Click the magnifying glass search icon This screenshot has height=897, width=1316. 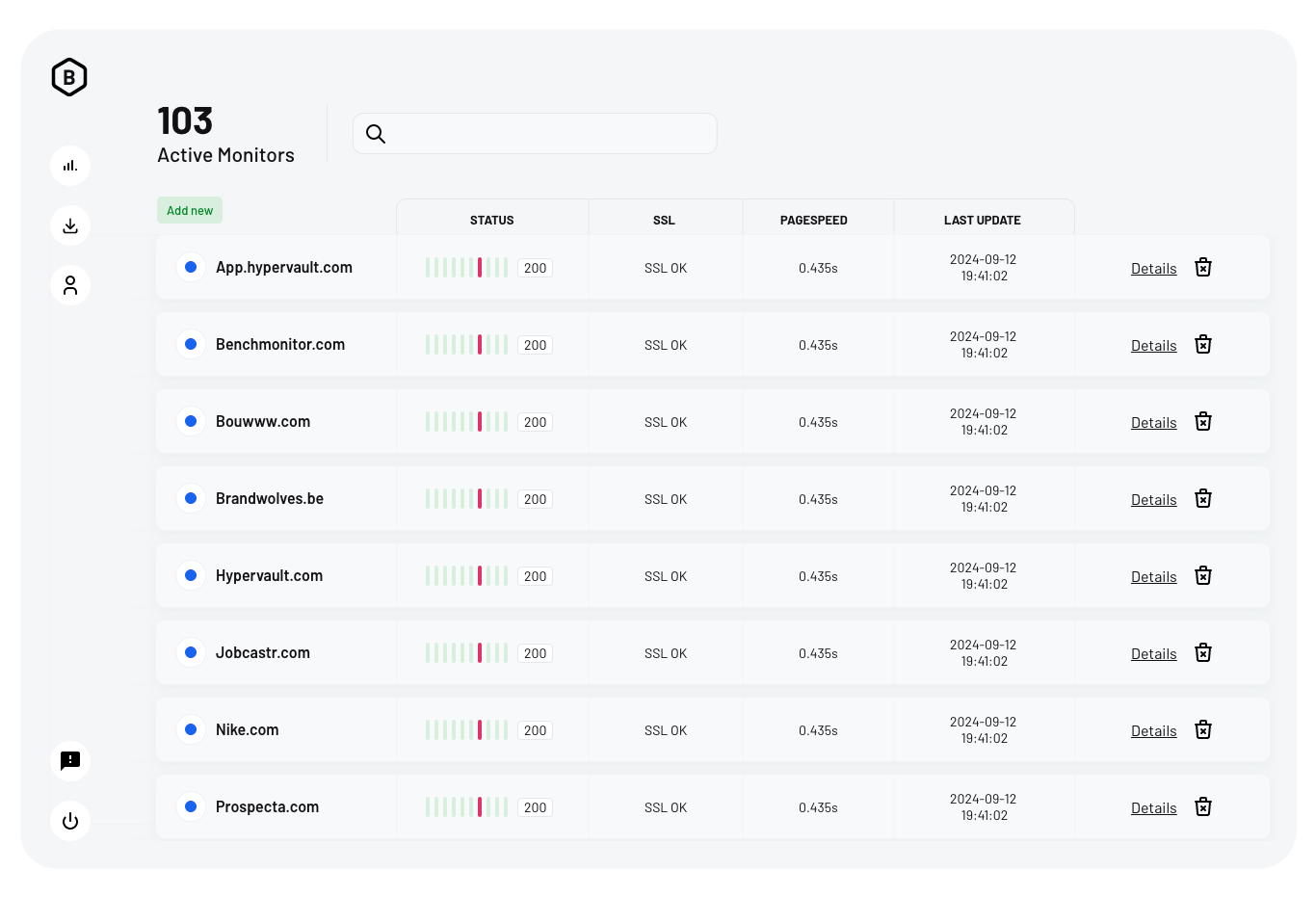(x=376, y=134)
